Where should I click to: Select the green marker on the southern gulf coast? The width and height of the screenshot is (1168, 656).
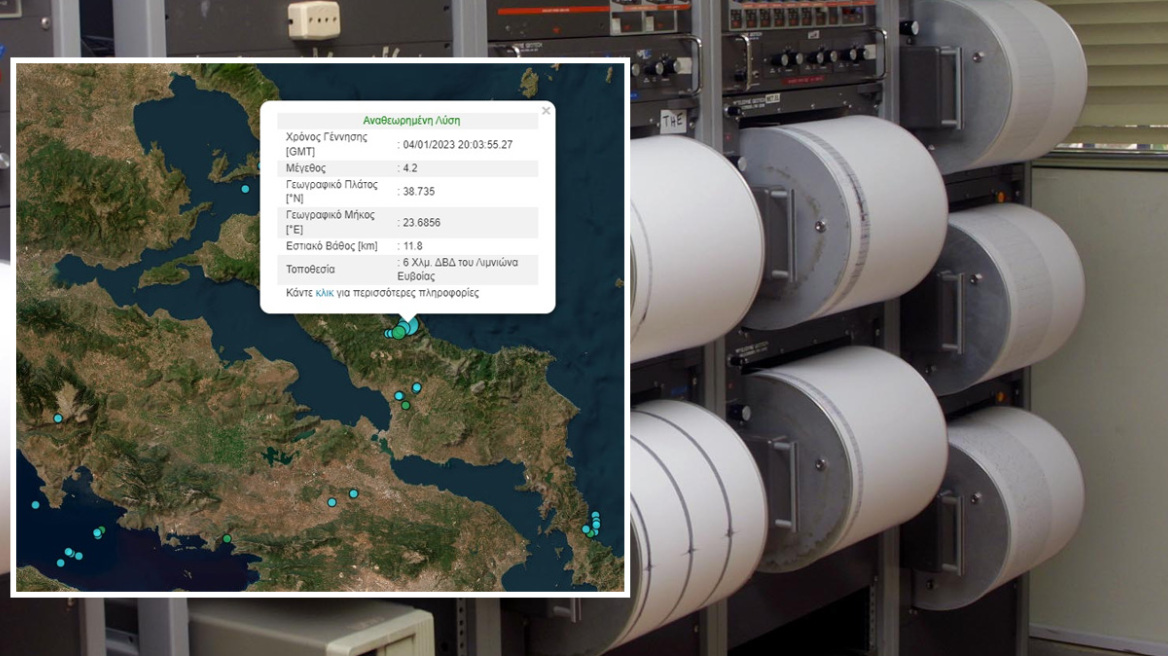click(x=227, y=539)
